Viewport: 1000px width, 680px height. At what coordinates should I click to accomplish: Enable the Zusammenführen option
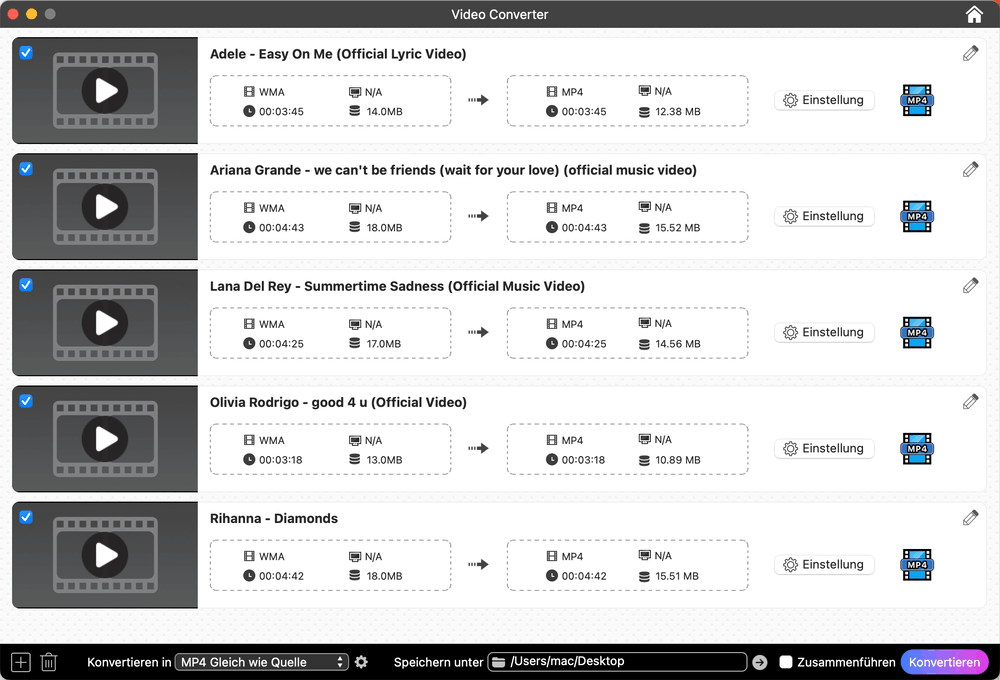click(786, 661)
